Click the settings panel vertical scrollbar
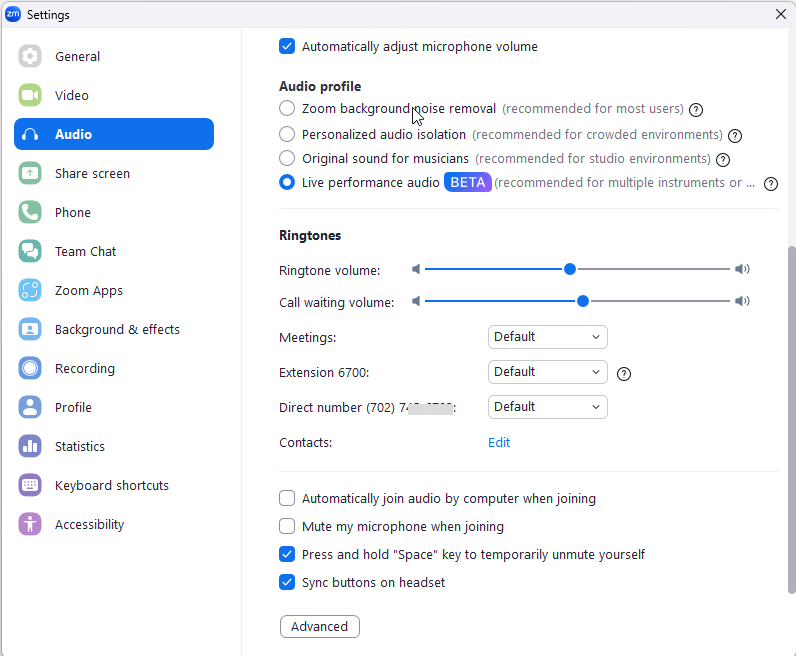This screenshot has width=796, height=656. pos(791,420)
